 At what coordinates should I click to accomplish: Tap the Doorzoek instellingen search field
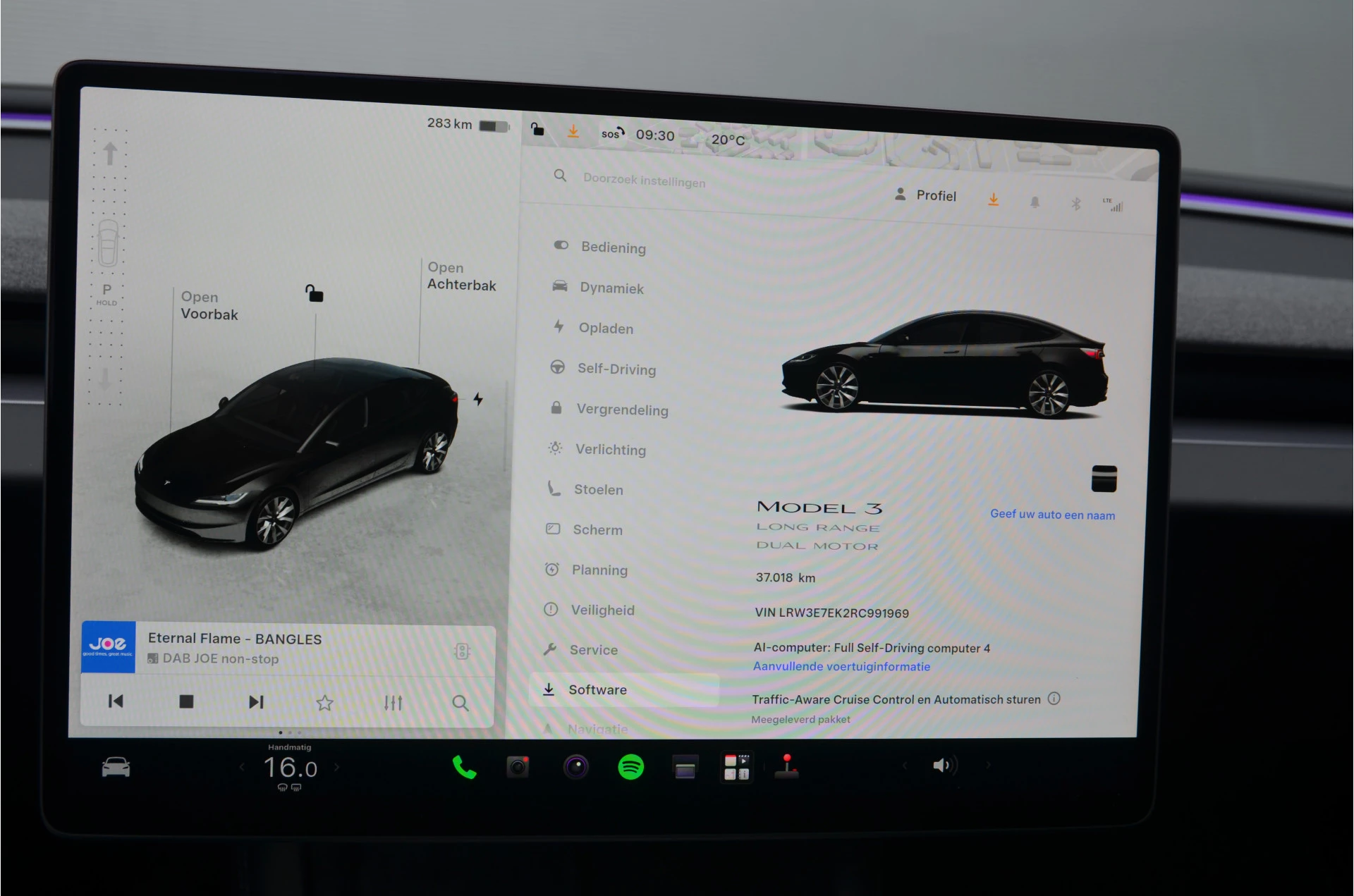[644, 180]
